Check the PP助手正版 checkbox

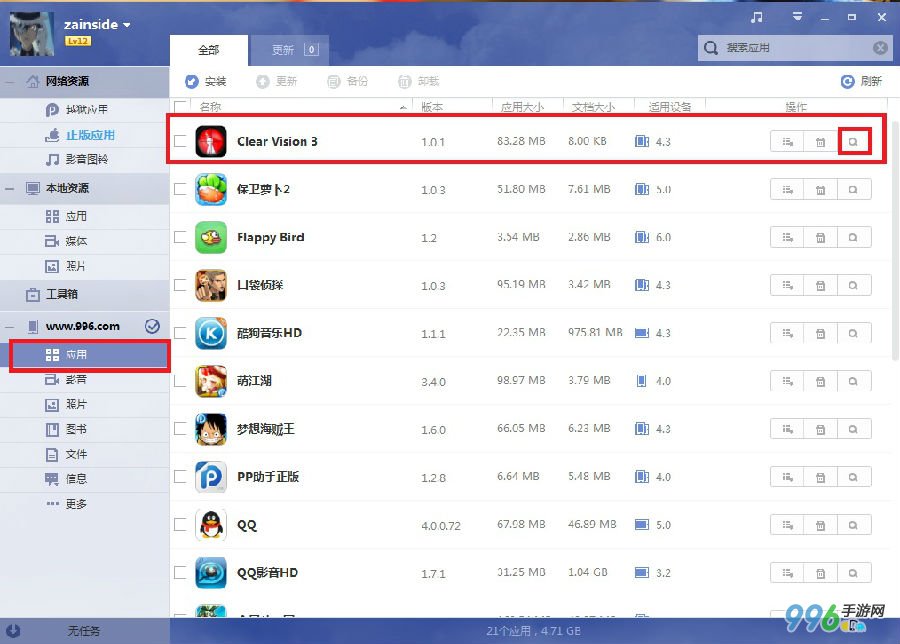tap(180, 476)
